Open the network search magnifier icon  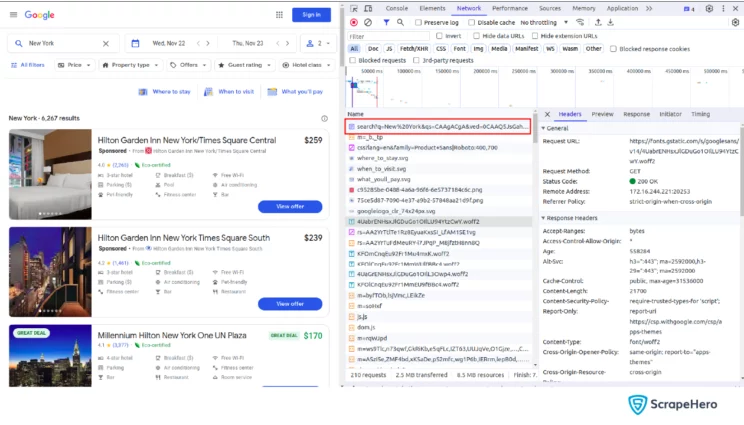400,22
